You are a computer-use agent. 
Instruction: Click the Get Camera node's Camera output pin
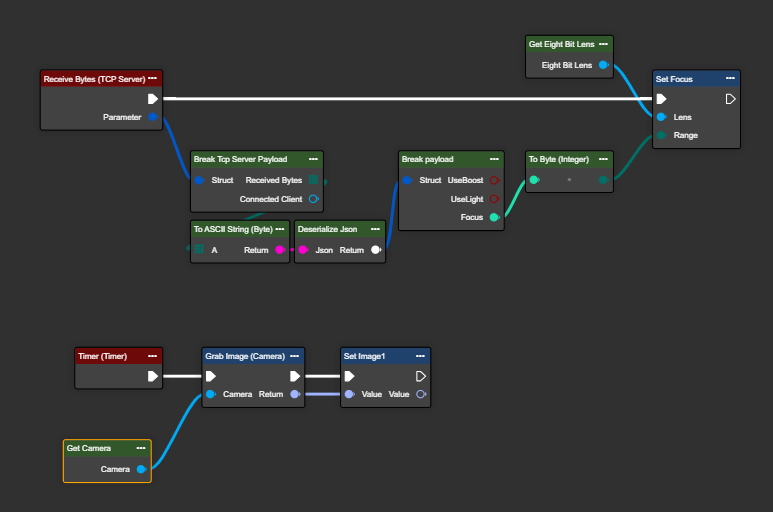click(x=141, y=468)
